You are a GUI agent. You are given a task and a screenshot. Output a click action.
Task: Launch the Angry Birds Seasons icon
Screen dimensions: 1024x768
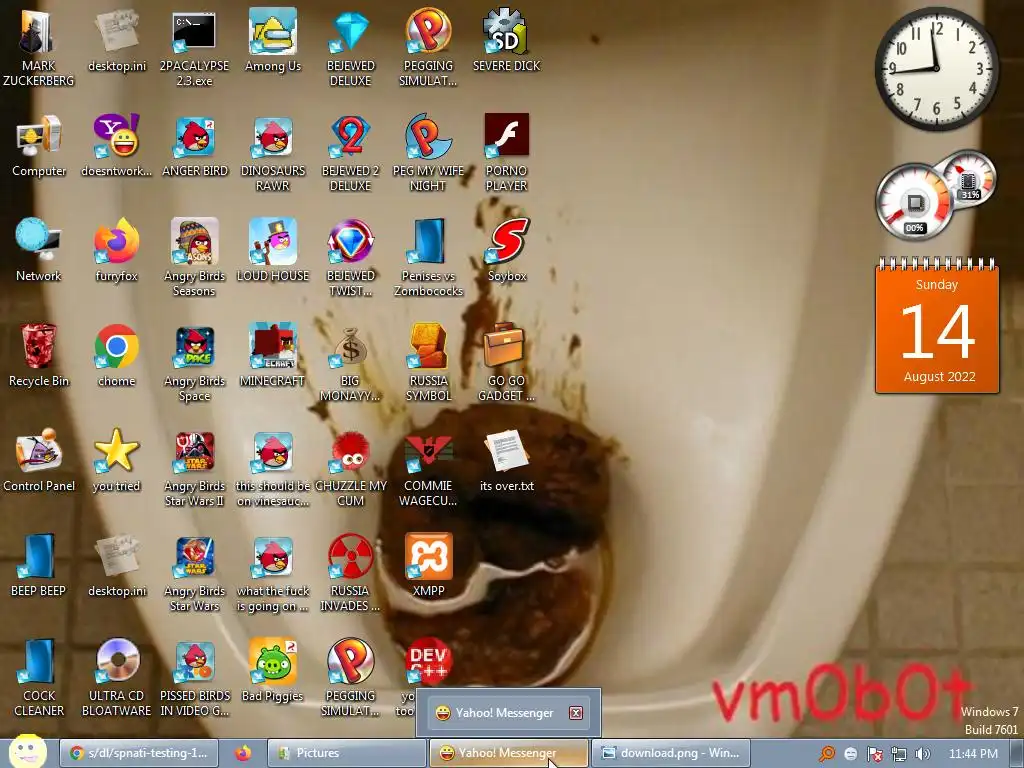pyautogui.click(x=195, y=258)
